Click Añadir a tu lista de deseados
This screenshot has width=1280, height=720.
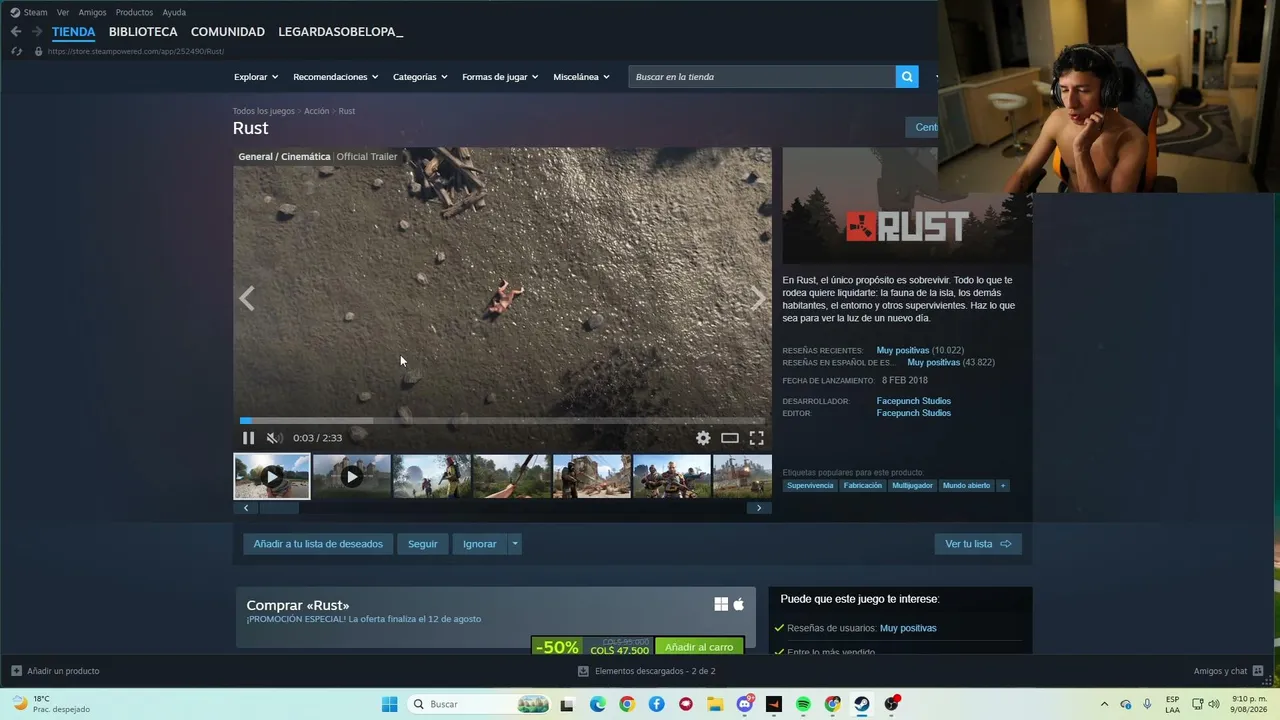click(318, 544)
